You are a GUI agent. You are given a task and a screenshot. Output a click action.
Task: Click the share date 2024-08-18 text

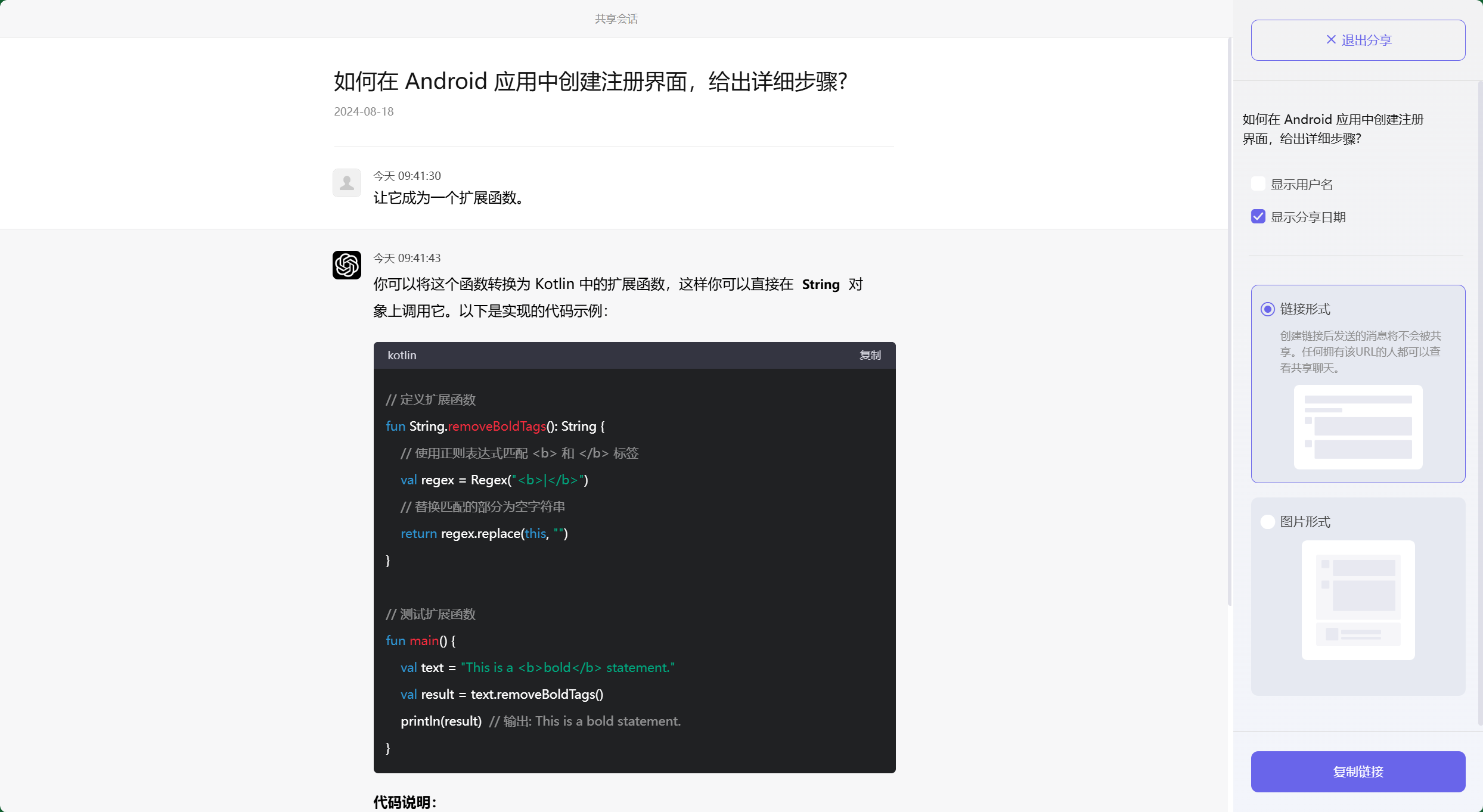[x=363, y=111]
